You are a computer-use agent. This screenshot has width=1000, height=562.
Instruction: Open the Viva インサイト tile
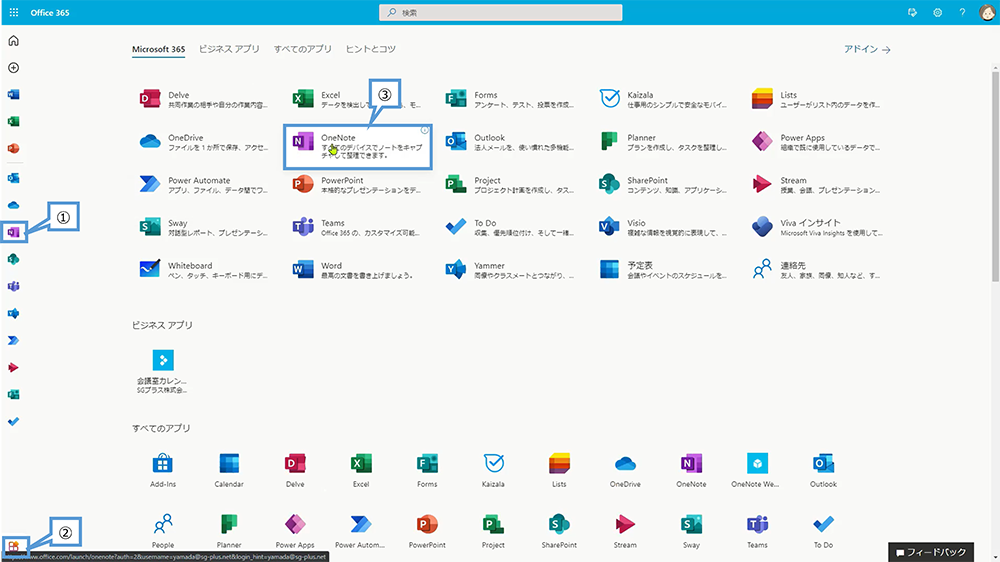coord(816,227)
